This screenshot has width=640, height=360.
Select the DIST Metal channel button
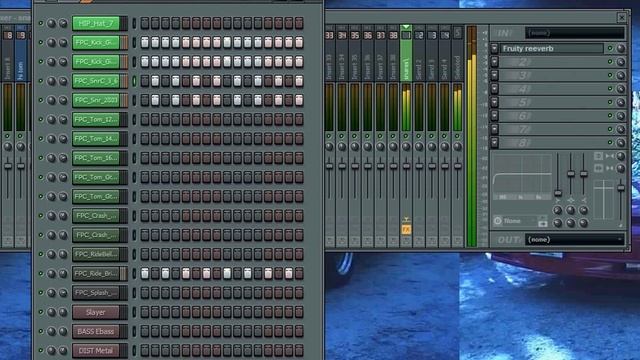pyautogui.click(x=96, y=351)
